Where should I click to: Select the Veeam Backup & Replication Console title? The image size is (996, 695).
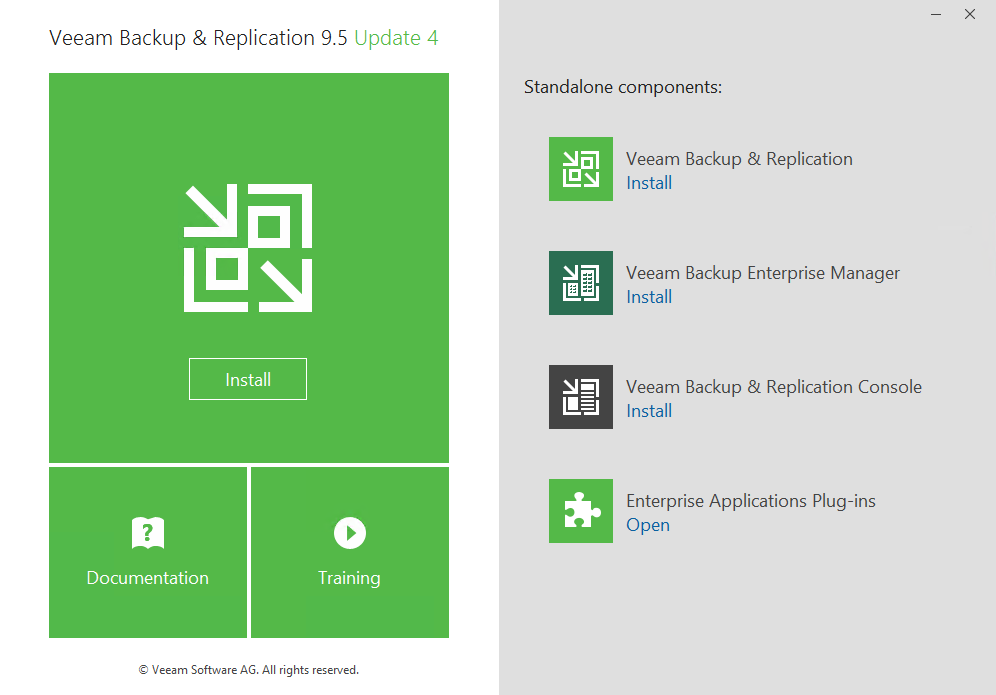tap(773, 387)
